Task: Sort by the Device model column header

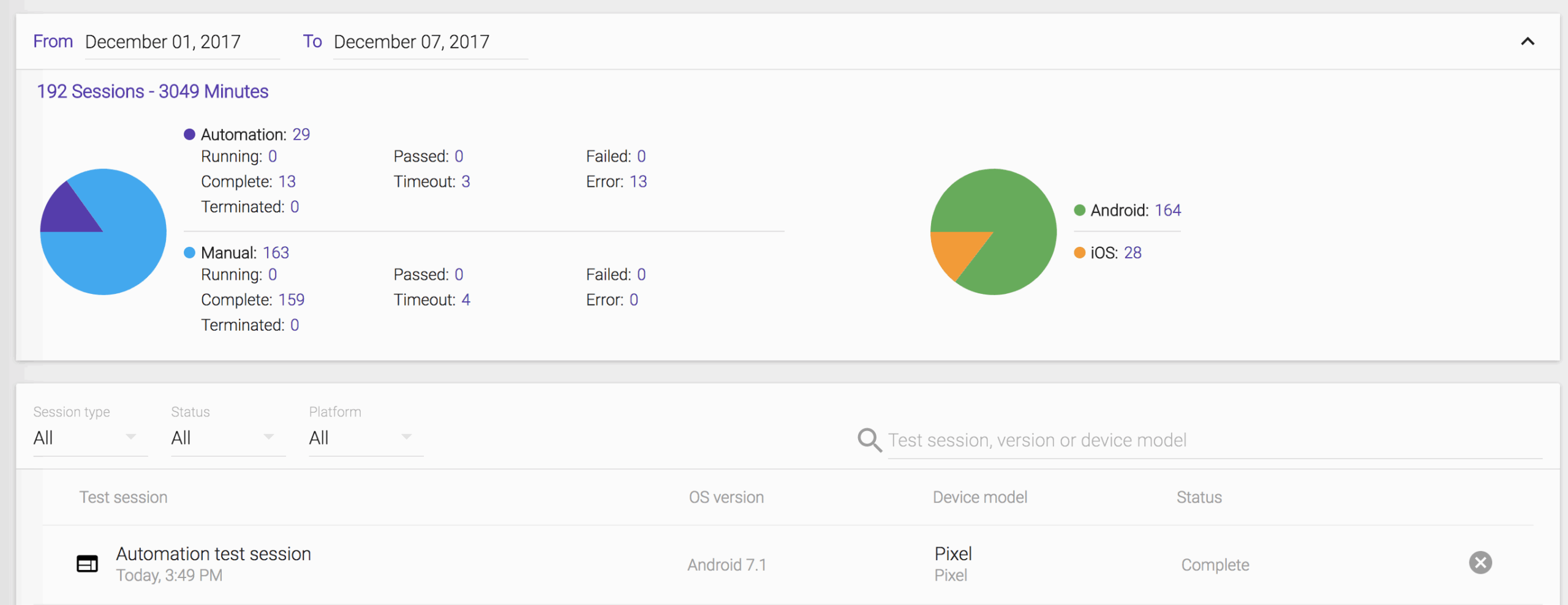Action: 980,497
